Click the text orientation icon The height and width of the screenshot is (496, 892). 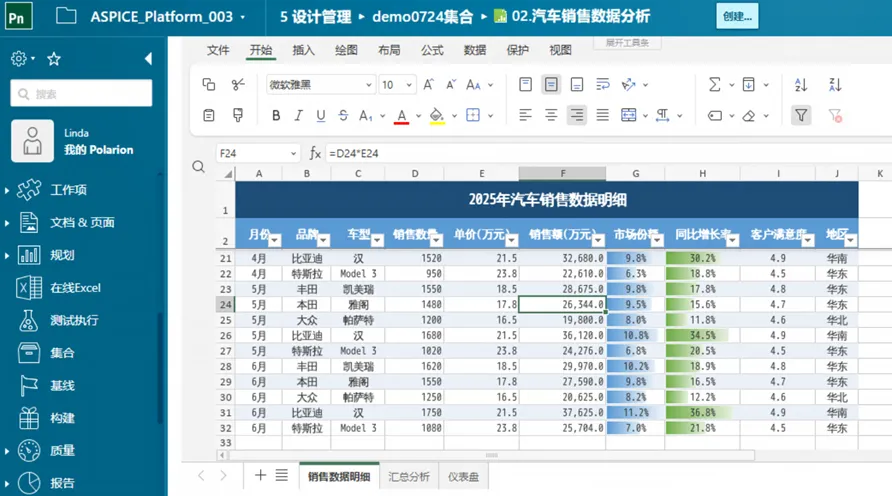(629, 85)
